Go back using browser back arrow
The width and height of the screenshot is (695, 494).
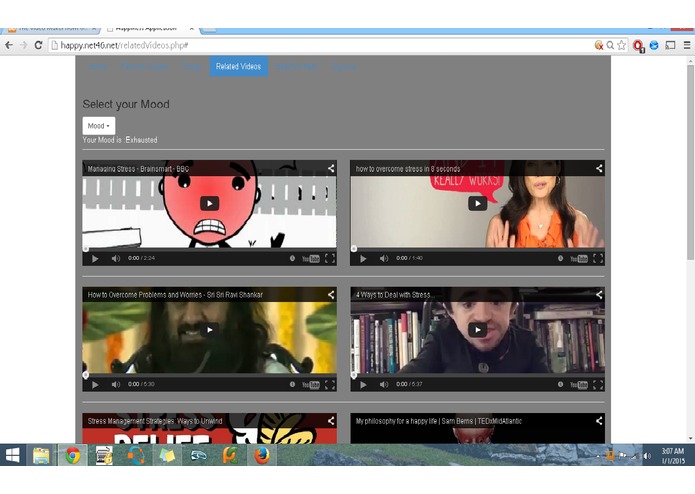point(9,45)
